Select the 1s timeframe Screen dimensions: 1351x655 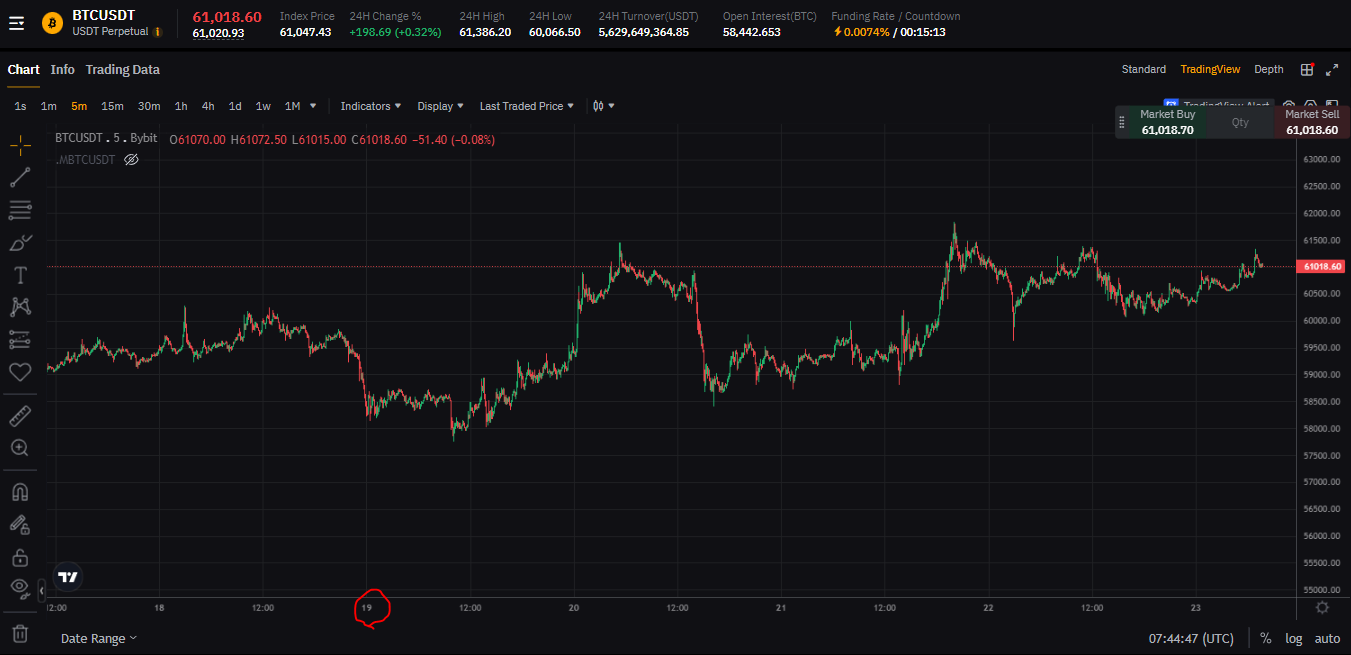(x=20, y=106)
